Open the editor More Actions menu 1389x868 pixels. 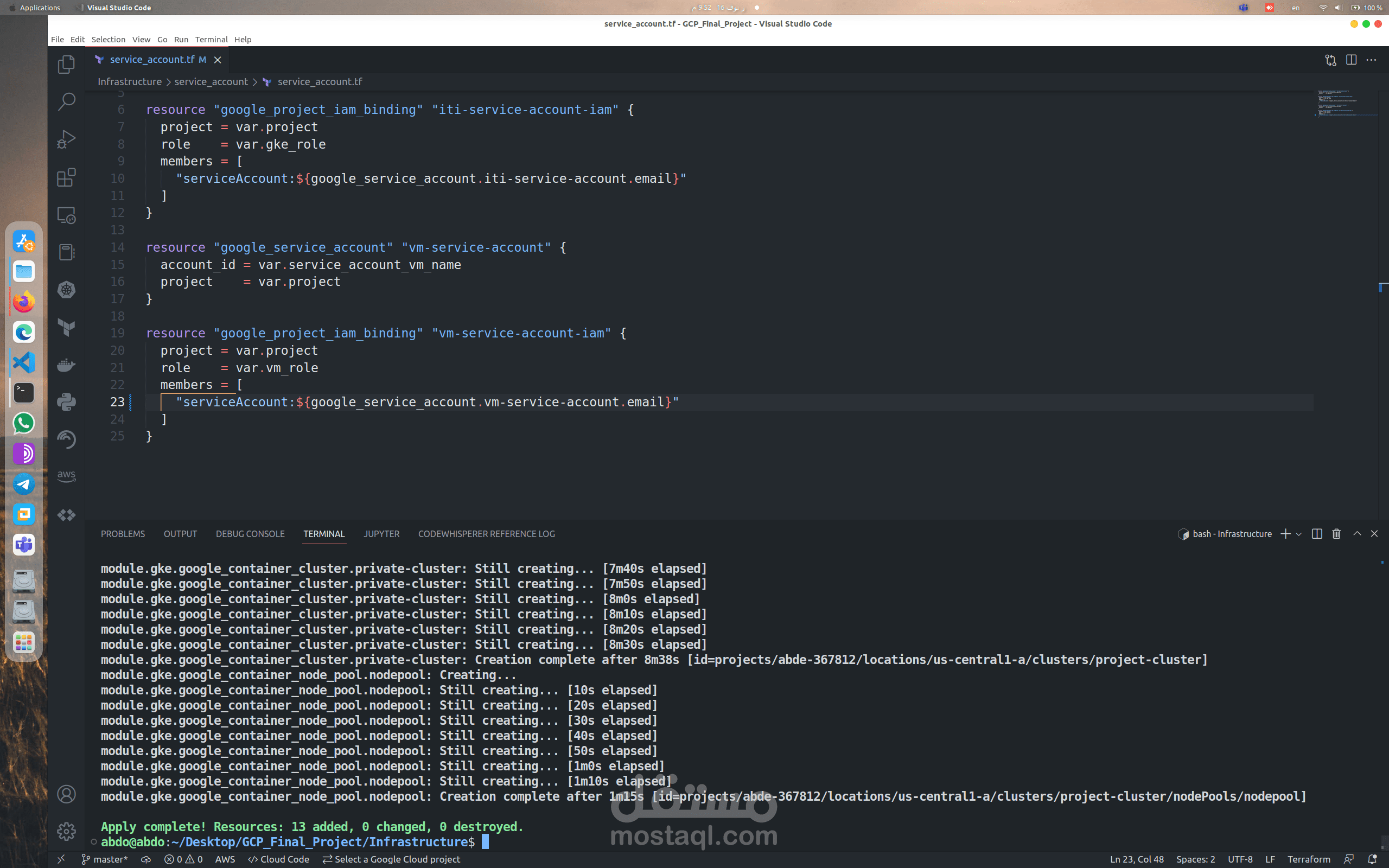[x=1371, y=60]
